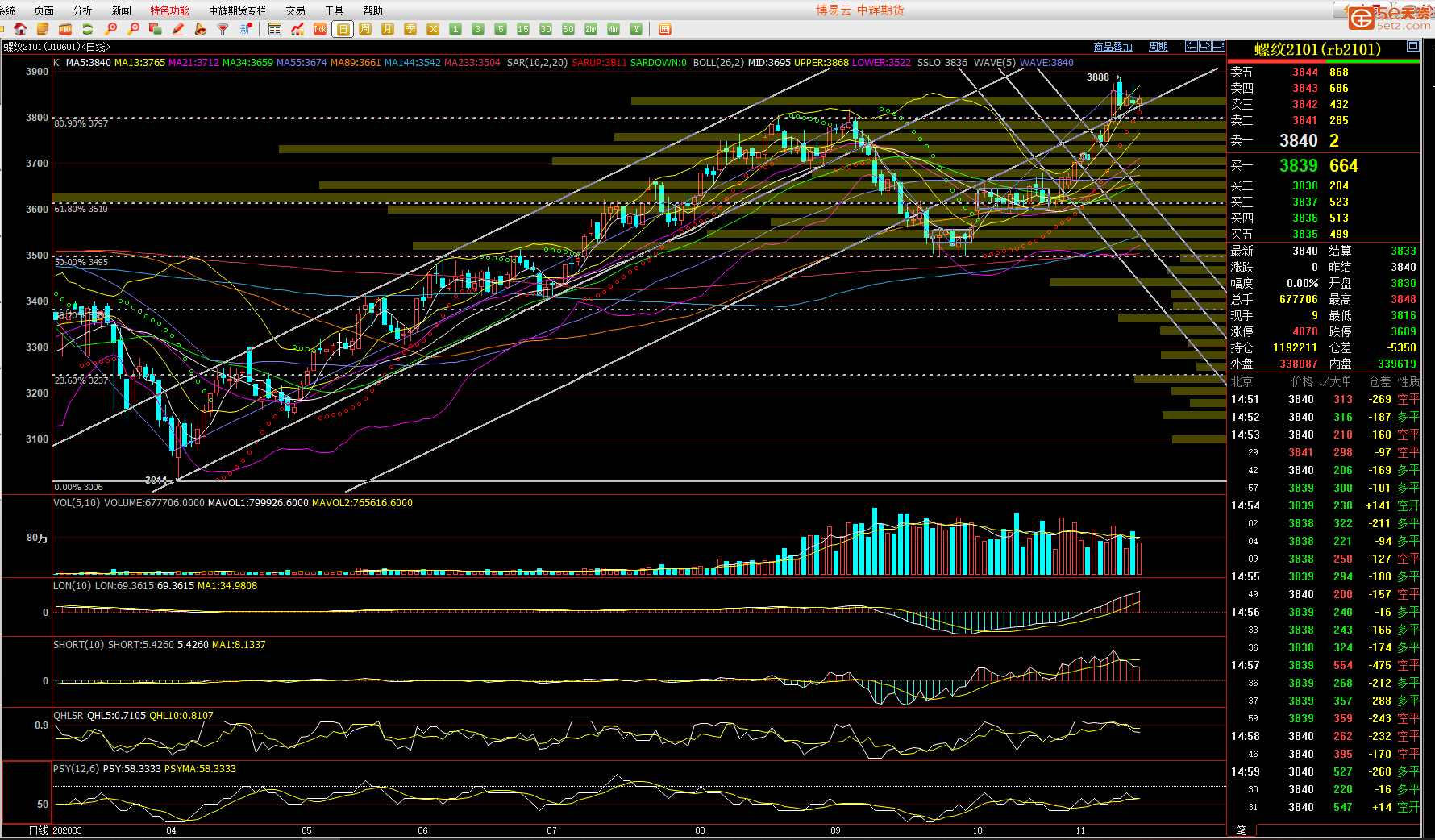Screen dimensions: 1435x840
Task: Switch to Tick chart
Action: pyautogui.click(x=320, y=29)
